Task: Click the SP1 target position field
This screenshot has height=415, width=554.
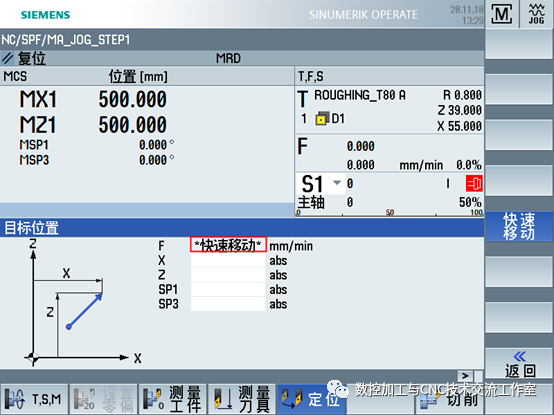Action: point(228,290)
